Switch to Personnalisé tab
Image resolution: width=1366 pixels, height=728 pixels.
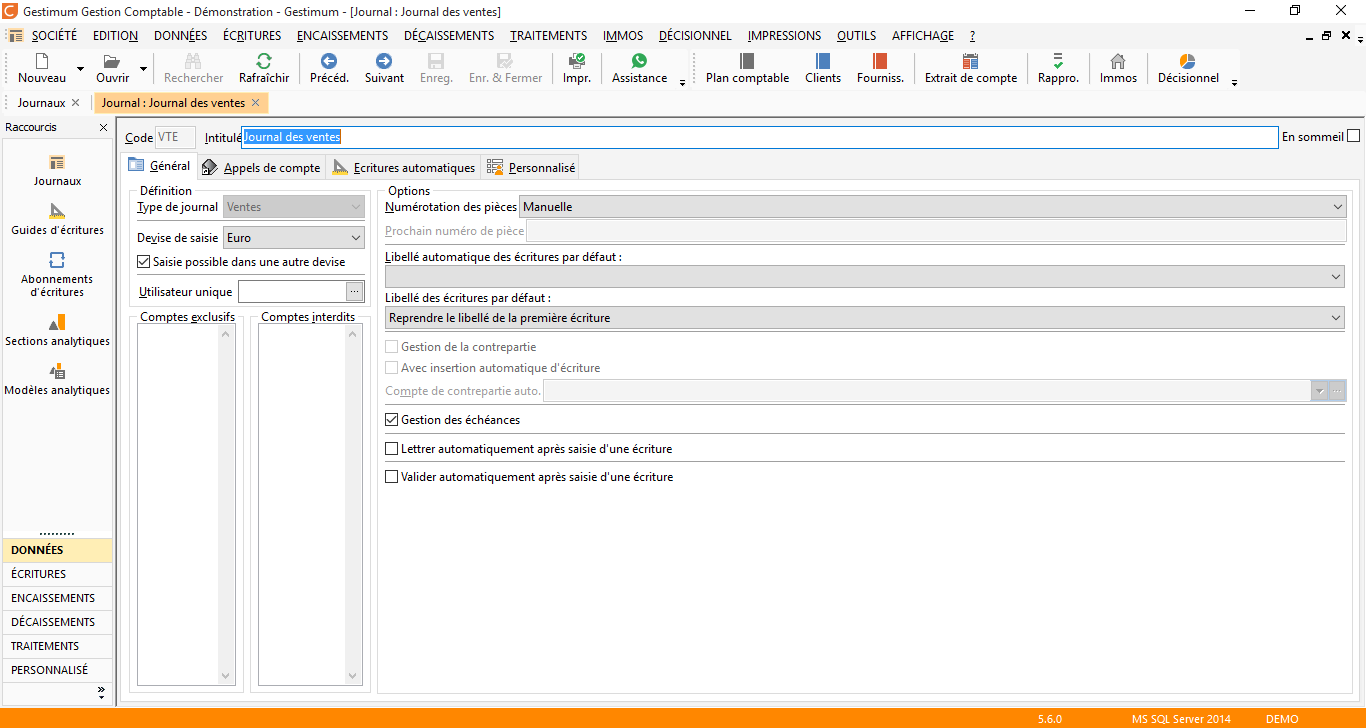tap(531, 167)
